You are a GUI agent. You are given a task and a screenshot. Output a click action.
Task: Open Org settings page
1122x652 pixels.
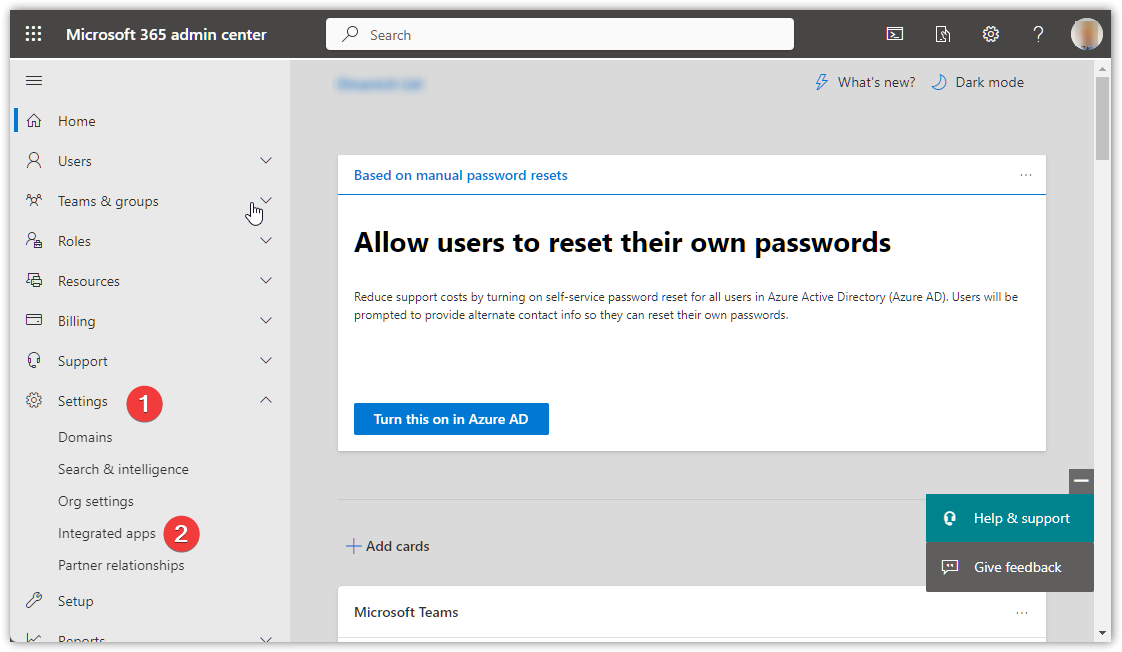point(96,502)
